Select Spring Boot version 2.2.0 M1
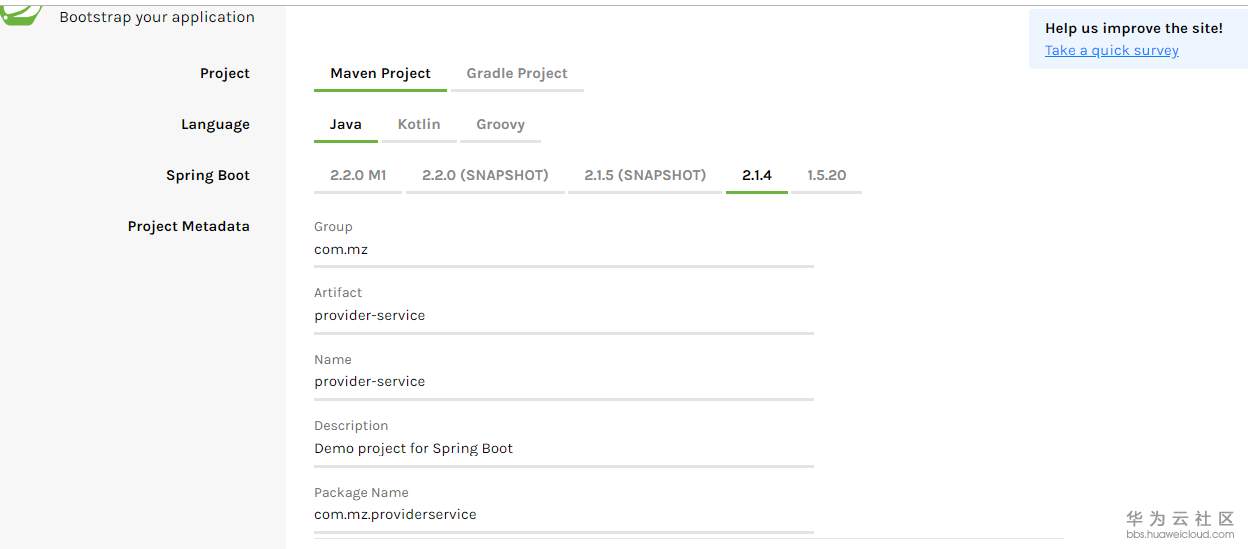 (x=358, y=175)
